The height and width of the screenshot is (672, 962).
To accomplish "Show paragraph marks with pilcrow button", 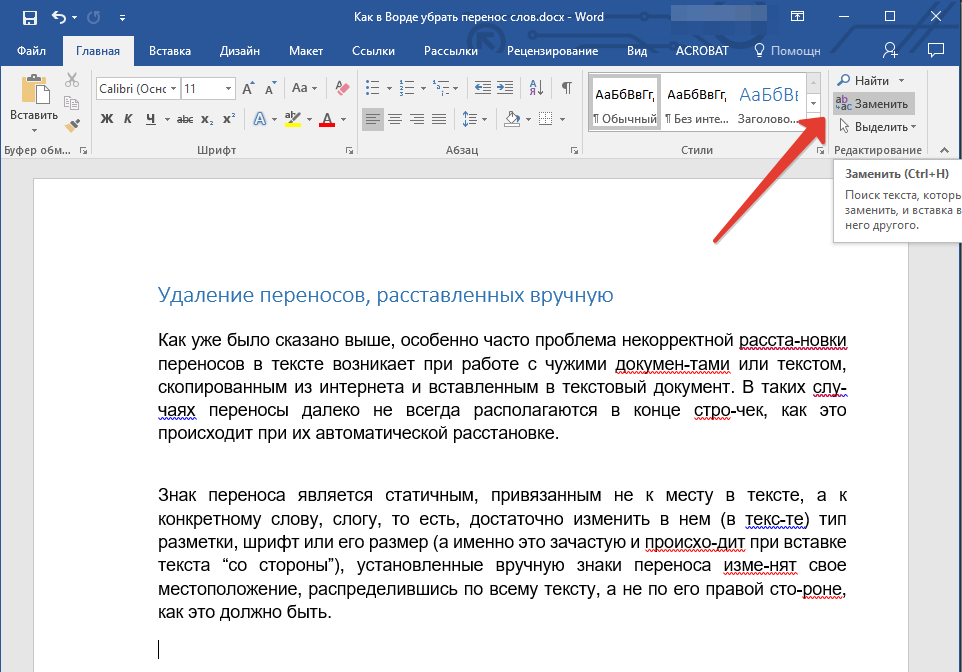I will click(566, 88).
